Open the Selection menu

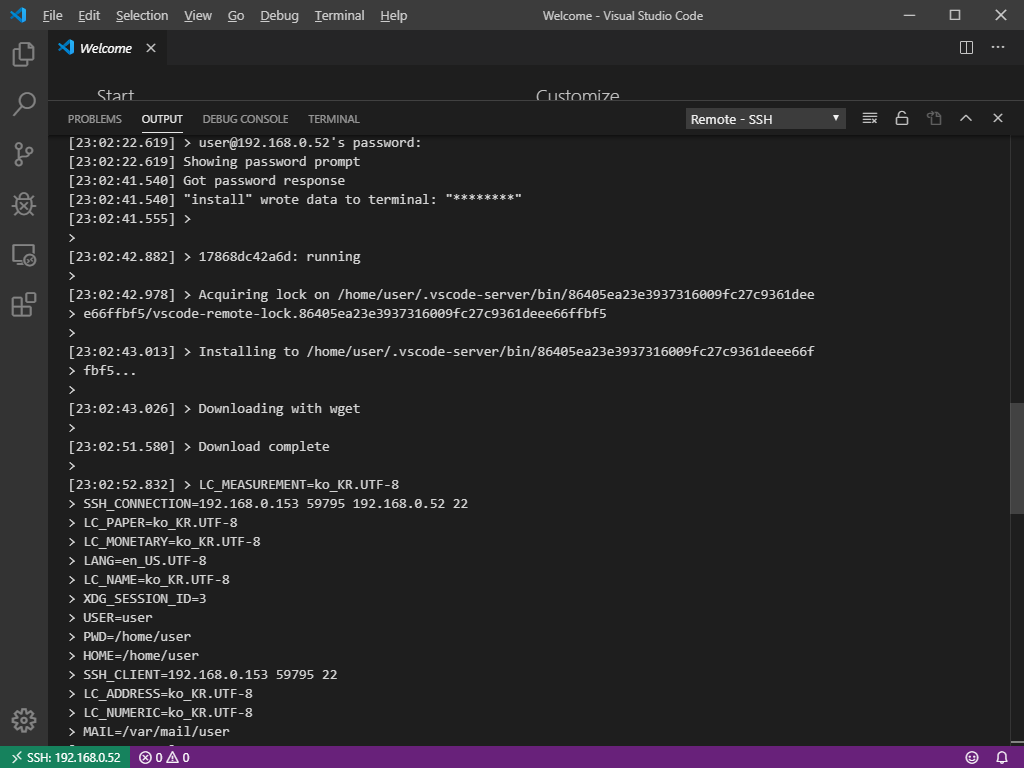tap(142, 16)
